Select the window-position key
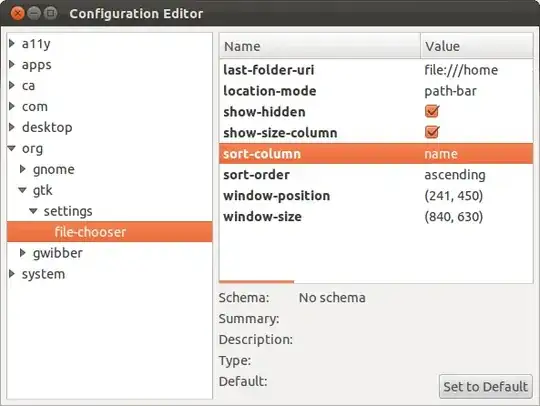 click(277, 196)
